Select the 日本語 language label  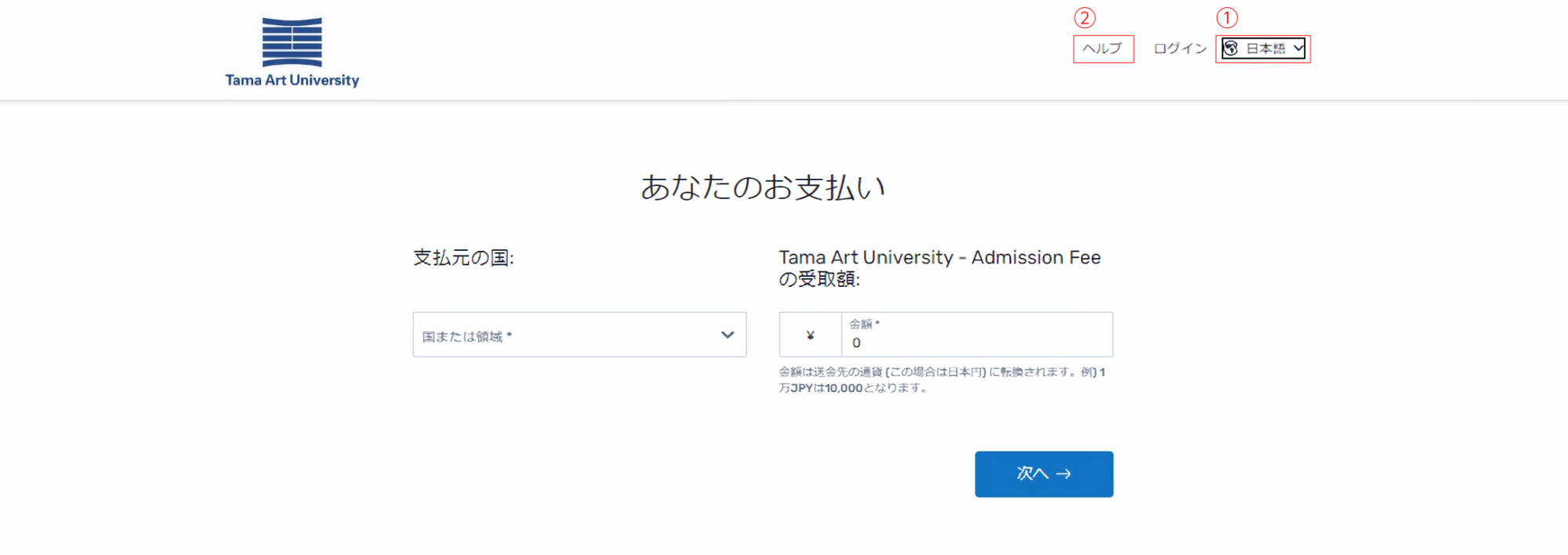click(x=1265, y=49)
